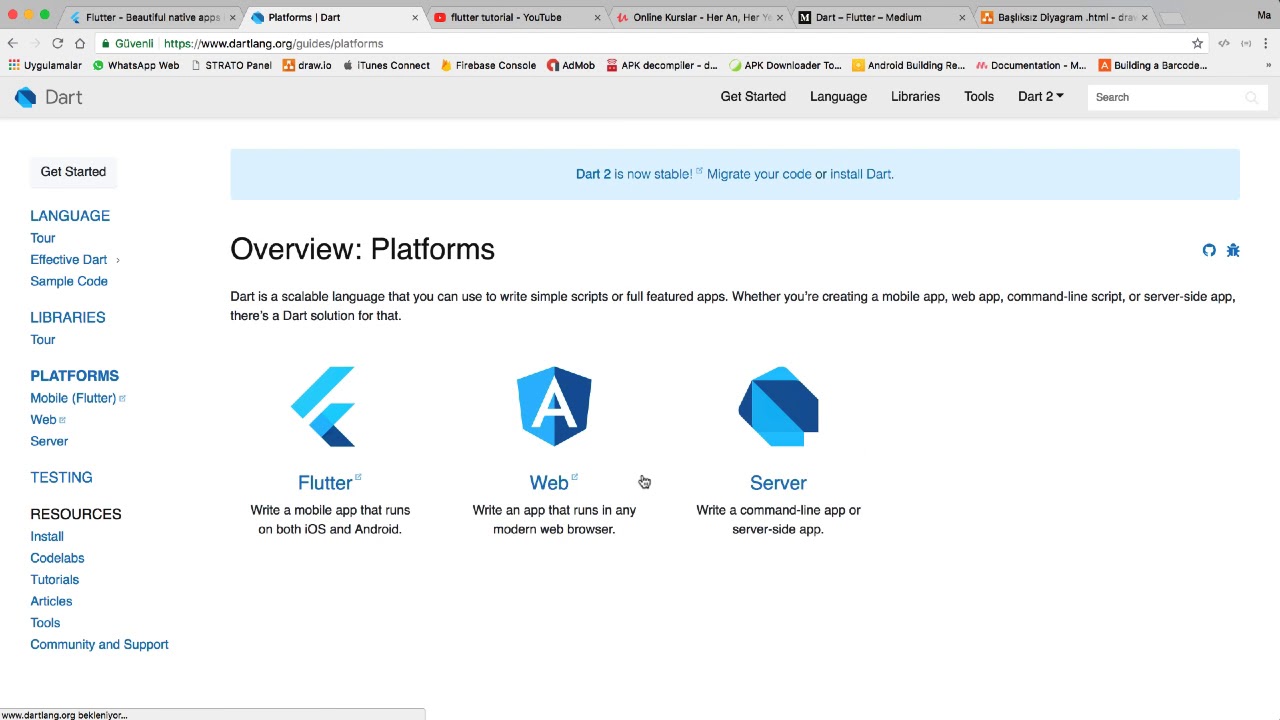This screenshot has width=1280, height=720.
Task: Open the Firebase Console bookmark
Action: pyautogui.click(x=488, y=65)
